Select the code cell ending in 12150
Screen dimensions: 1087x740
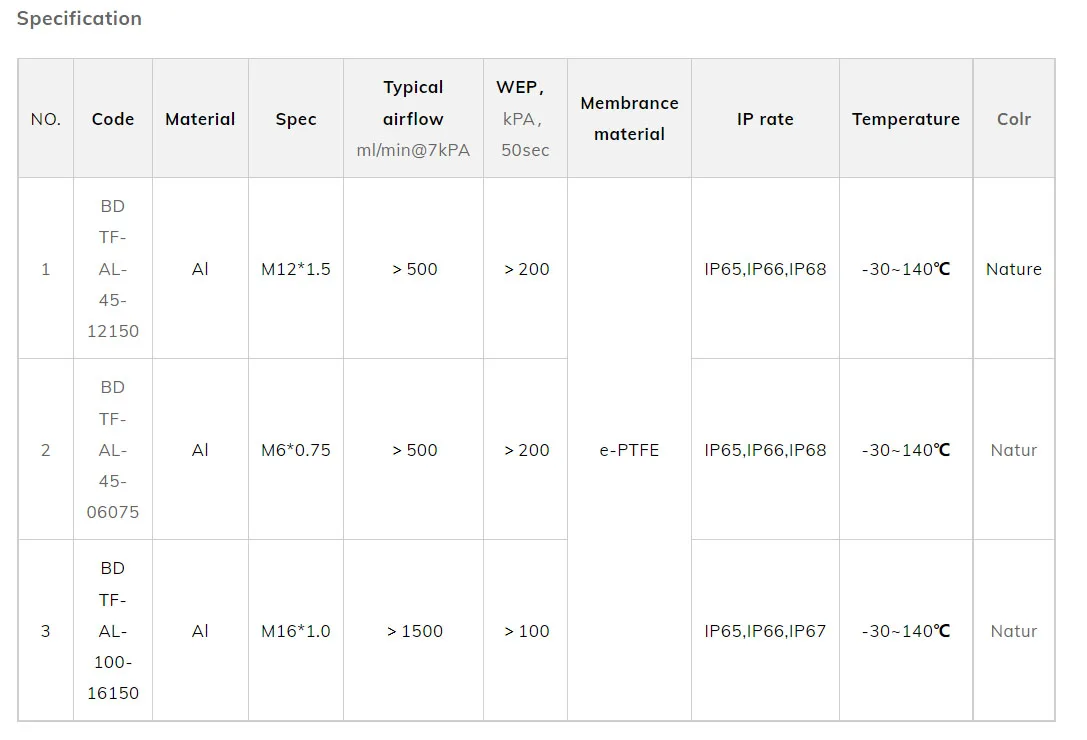pyautogui.click(x=113, y=269)
